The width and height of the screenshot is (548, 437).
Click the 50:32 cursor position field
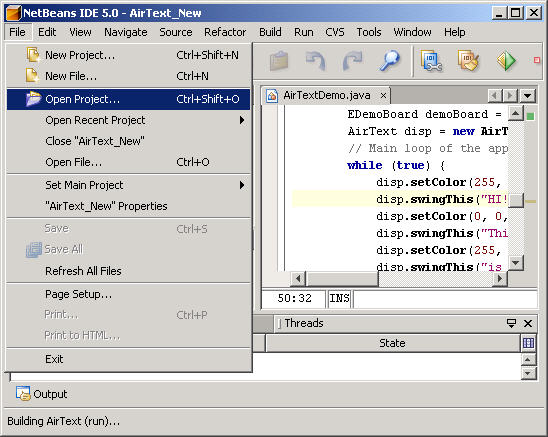click(294, 298)
